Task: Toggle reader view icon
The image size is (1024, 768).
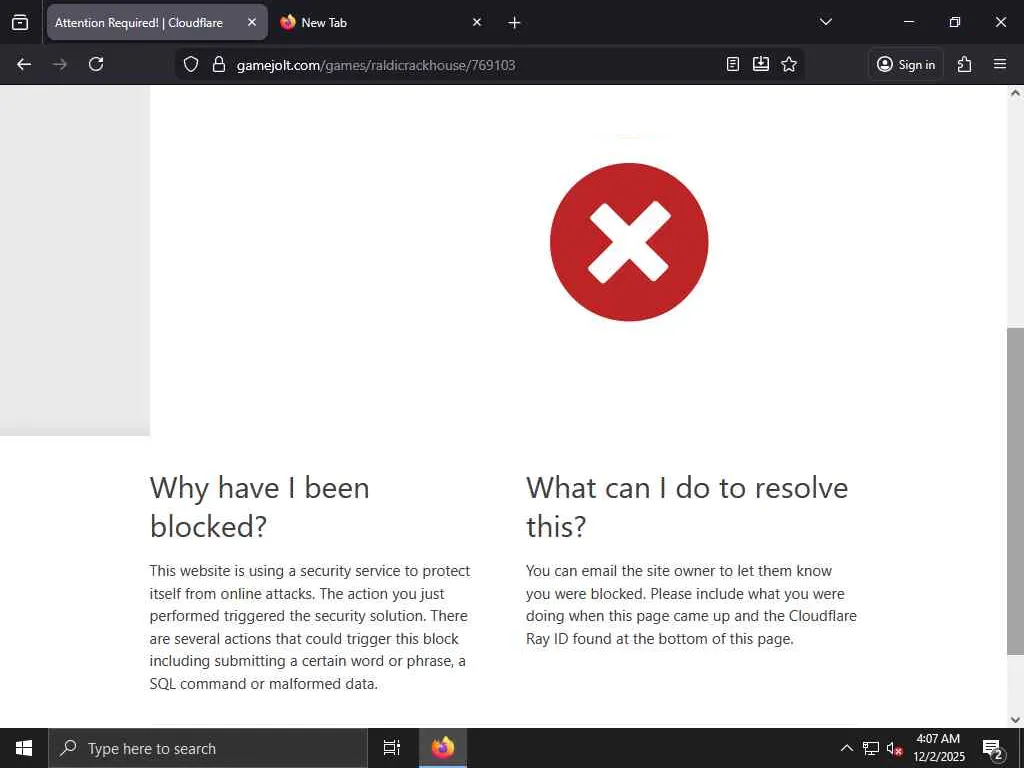Action: pyautogui.click(x=733, y=64)
